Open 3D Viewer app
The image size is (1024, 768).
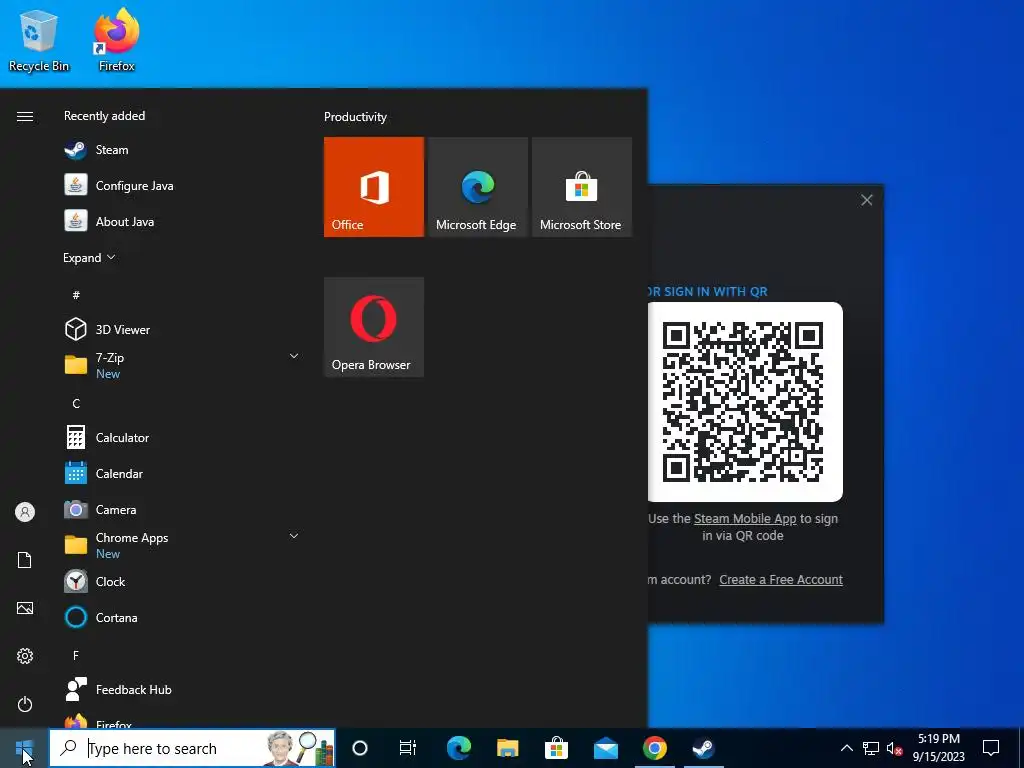[x=182, y=330]
